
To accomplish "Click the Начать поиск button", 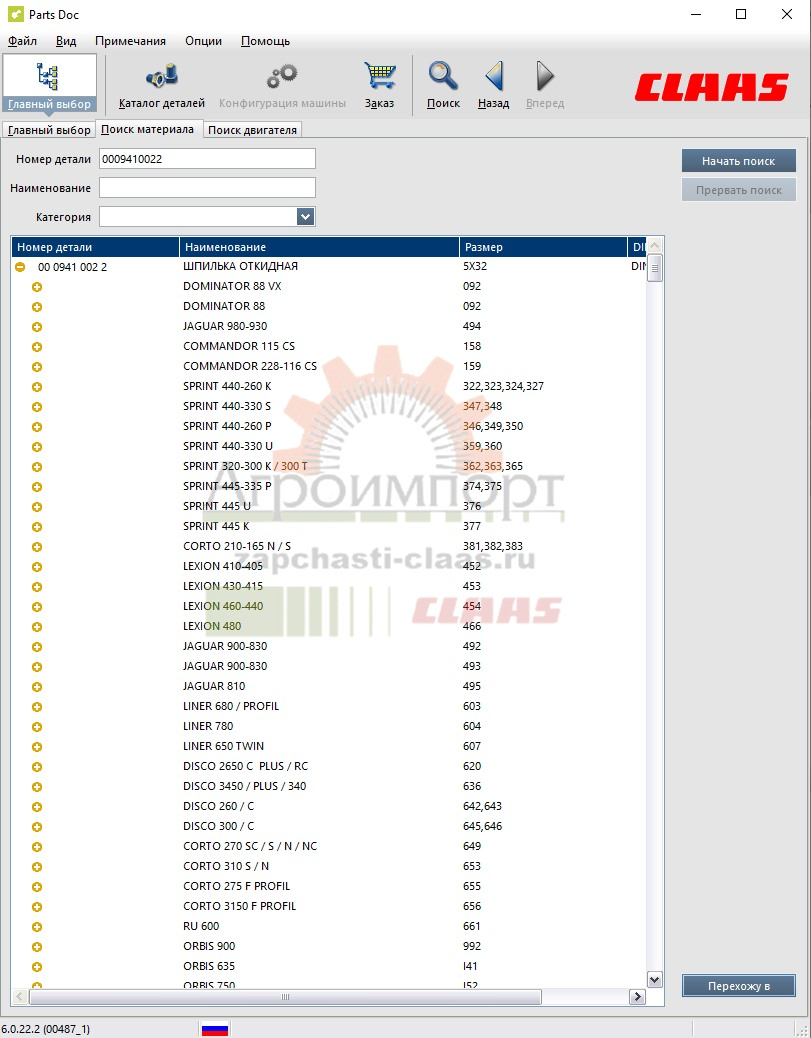I will tap(739, 161).
